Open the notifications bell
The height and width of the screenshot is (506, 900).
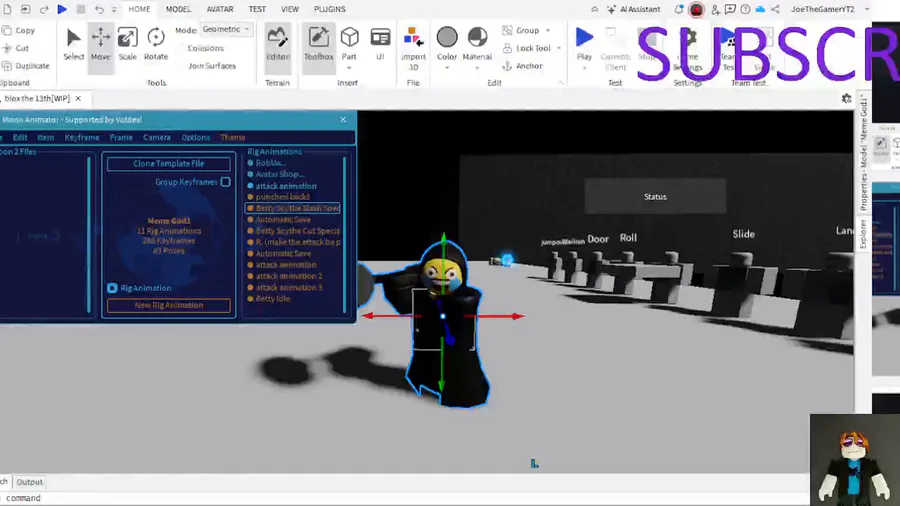(x=679, y=9)
